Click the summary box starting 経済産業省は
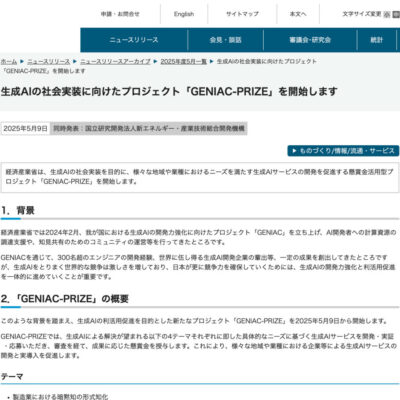Image resolution: width=400 pixels, height=400 pixels. tap(200, 177)
